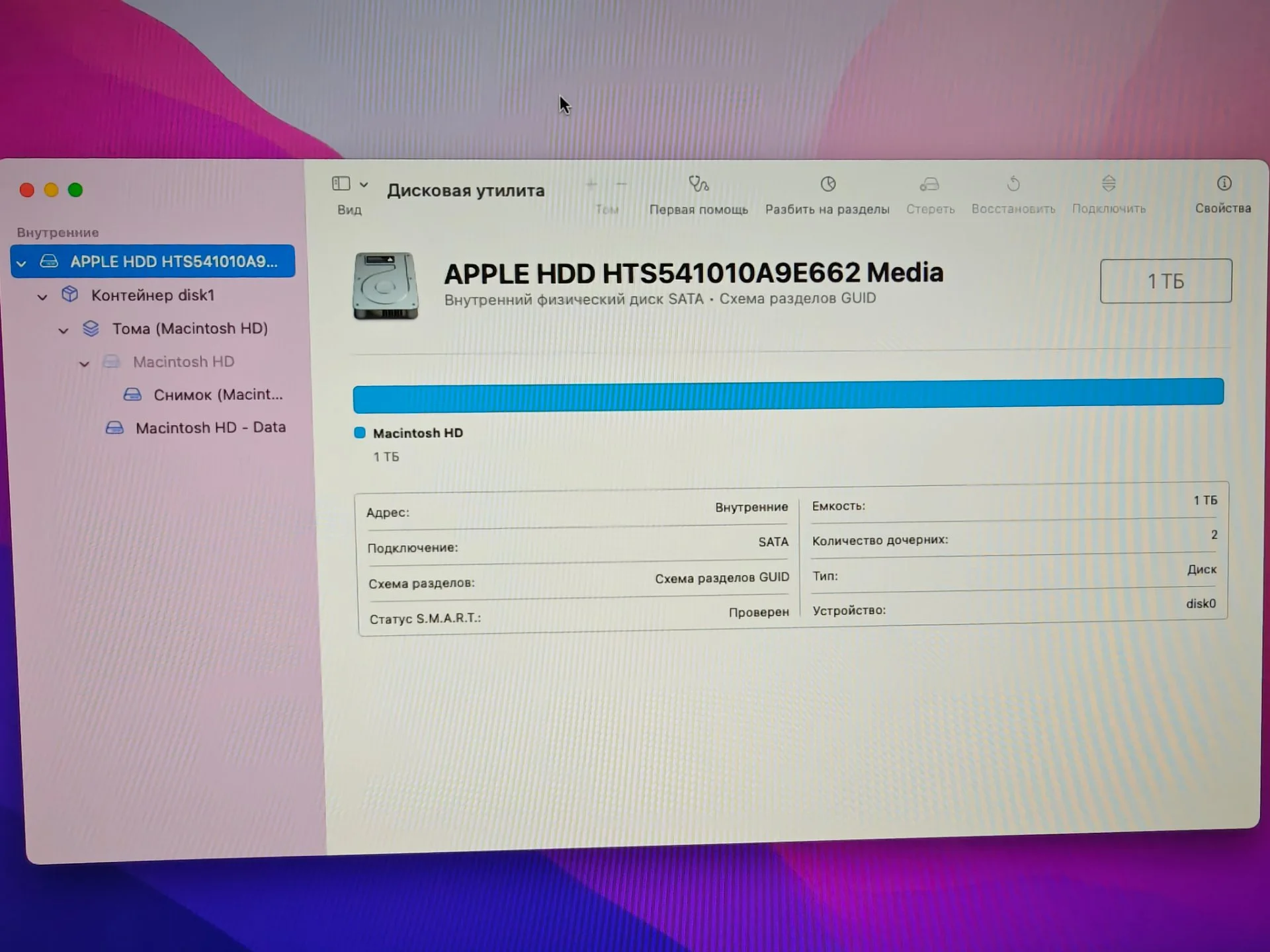
Task: Select Macintosh HD - Data volume
Action: point(210,428)
